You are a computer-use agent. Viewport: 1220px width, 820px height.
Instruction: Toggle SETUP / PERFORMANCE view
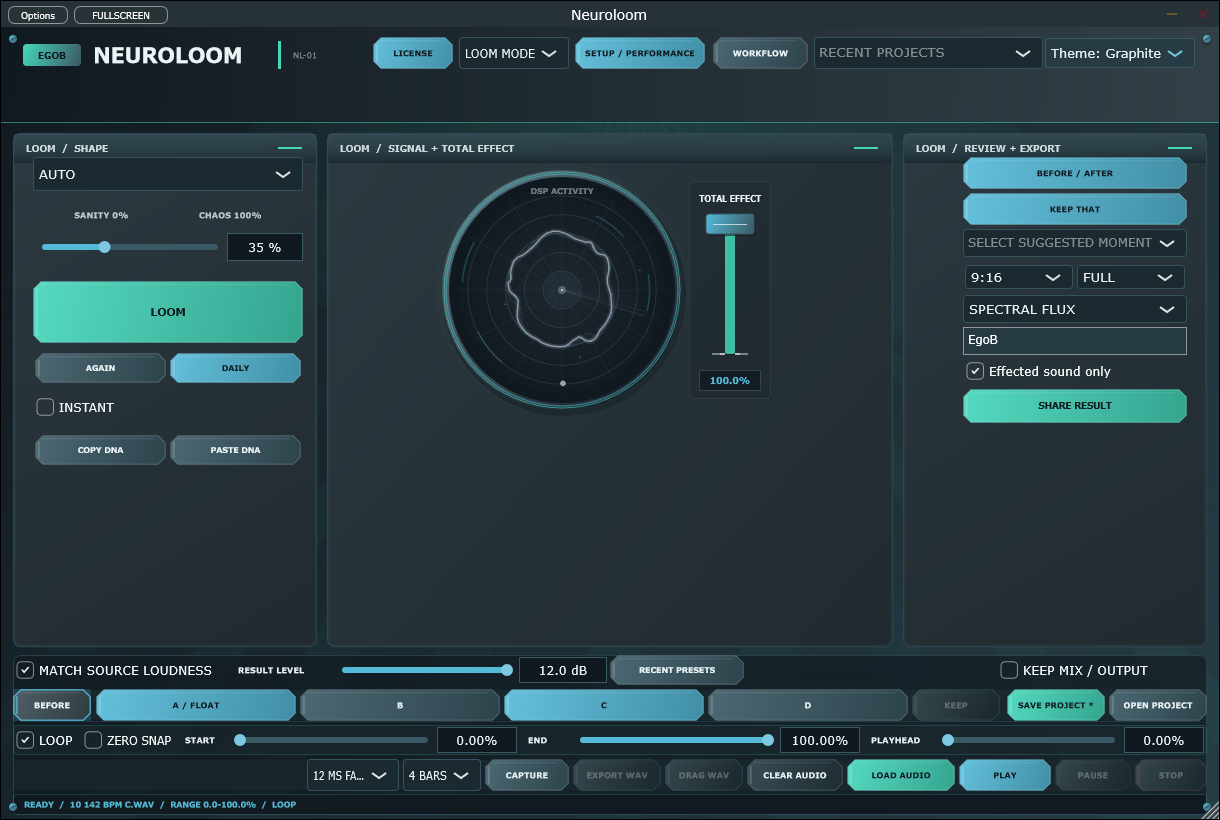tap(640, 53)
